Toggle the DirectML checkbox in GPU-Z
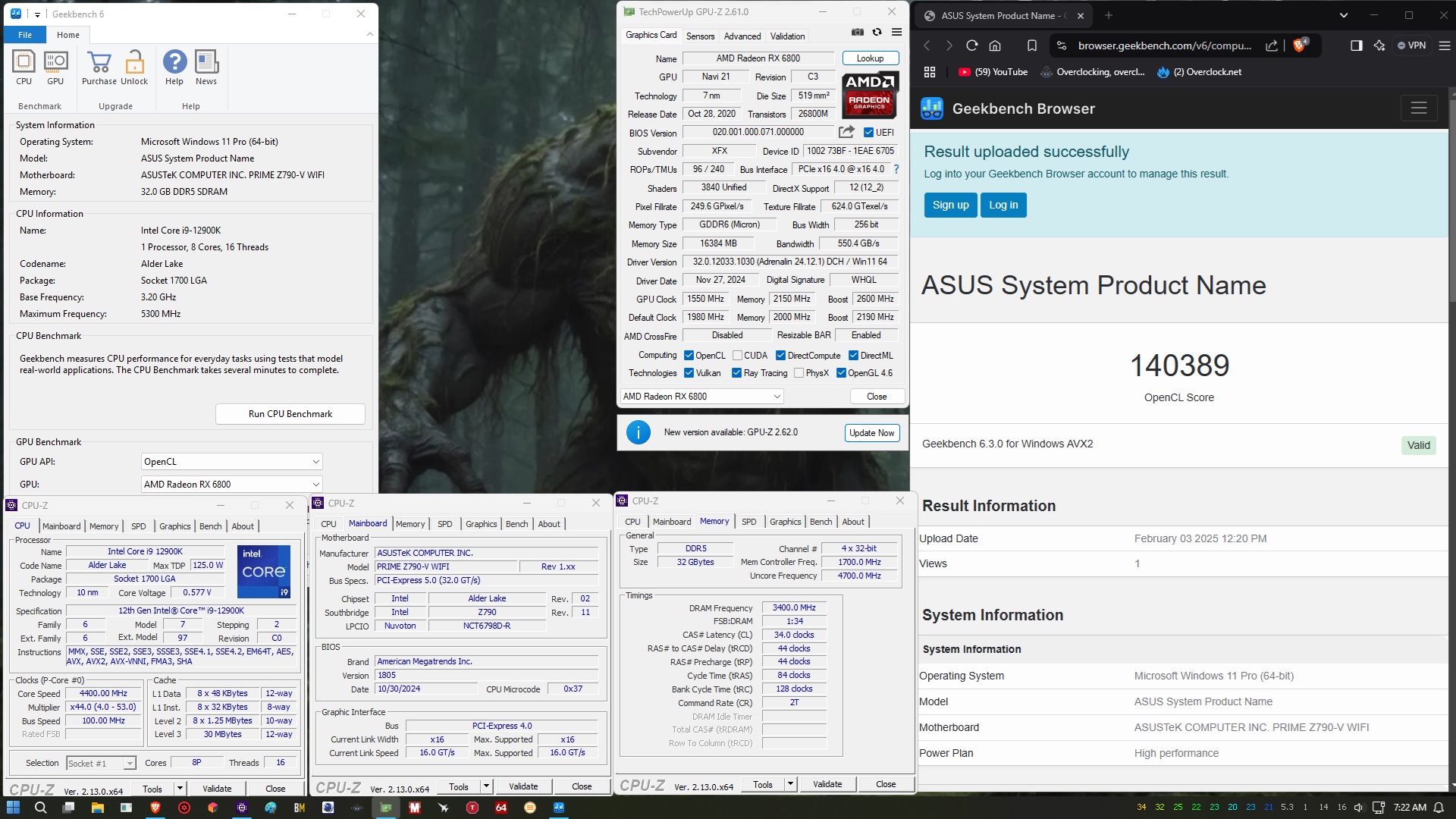The width and height of the screenshot is (1456, 819). coord(853,356)
